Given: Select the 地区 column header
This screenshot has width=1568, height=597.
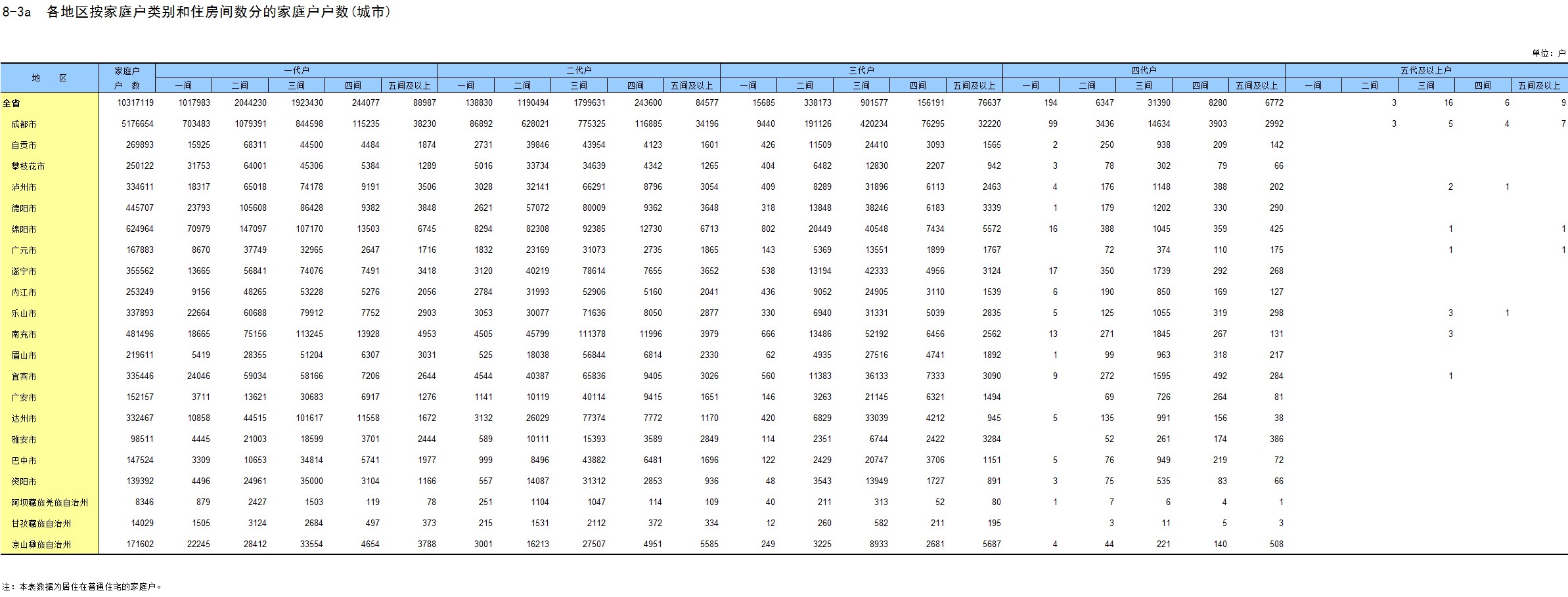Looking at the screenshot, I should (x=49, y=77).
